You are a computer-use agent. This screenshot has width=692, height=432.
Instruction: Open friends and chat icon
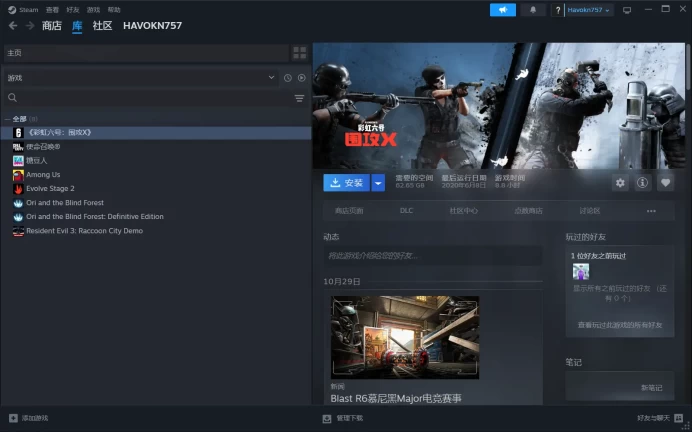tap(679, 418)
